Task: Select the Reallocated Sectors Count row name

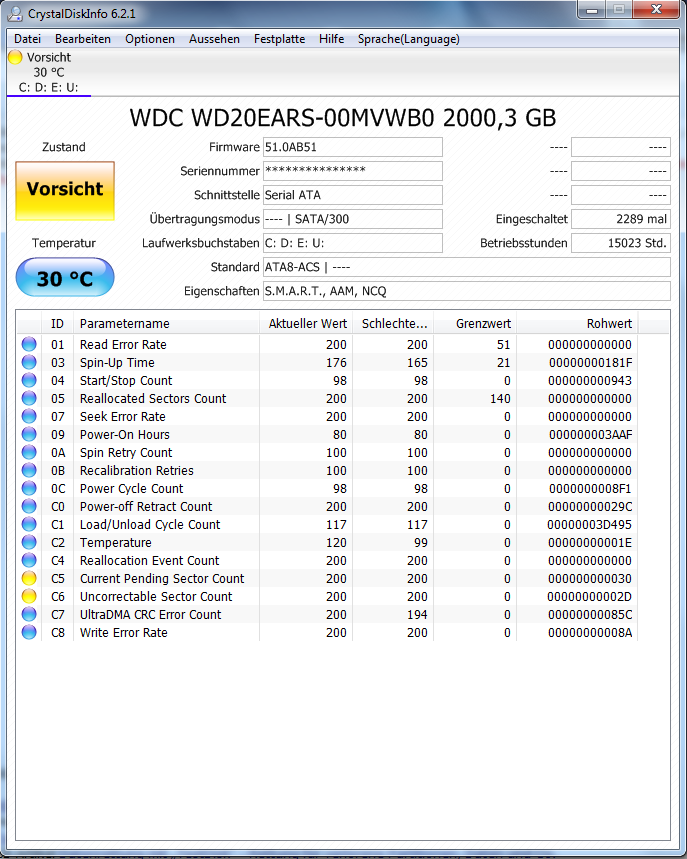Action: (x=153, y=398)
